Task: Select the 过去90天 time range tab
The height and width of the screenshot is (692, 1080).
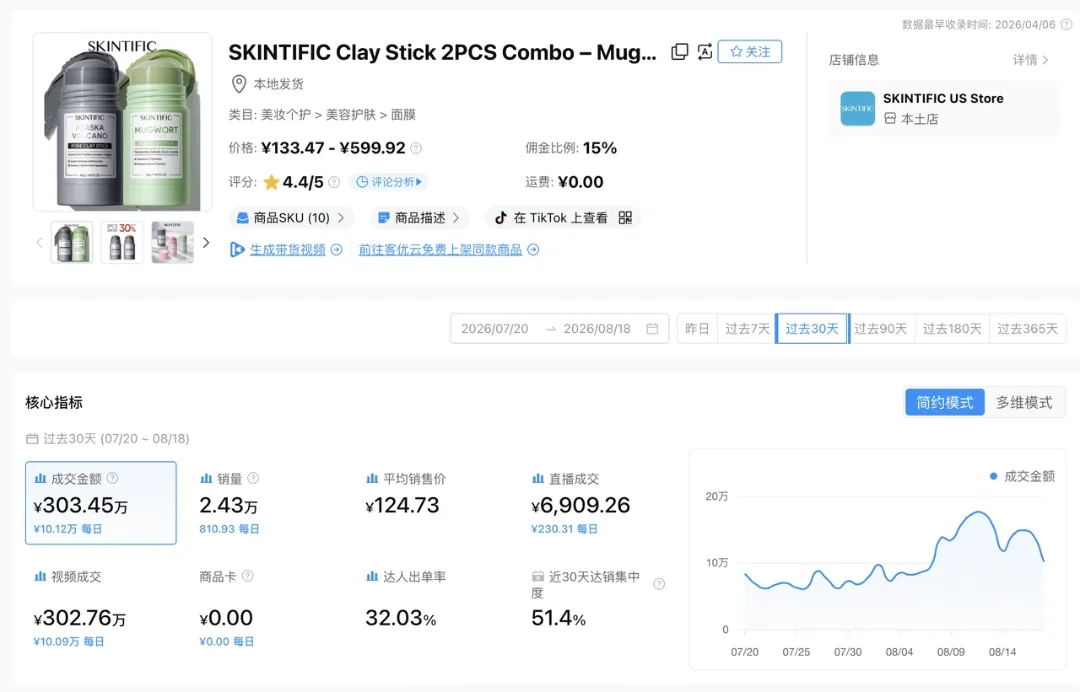Action: (880, 328)
